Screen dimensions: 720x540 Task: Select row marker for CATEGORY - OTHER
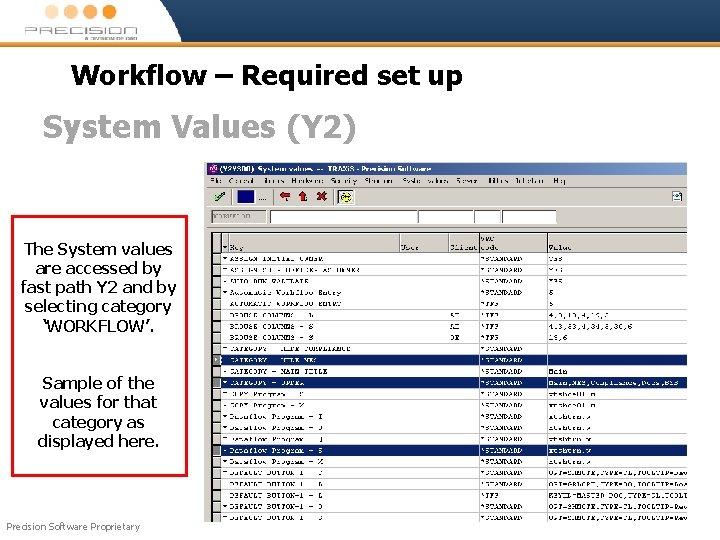pos(217,382)
